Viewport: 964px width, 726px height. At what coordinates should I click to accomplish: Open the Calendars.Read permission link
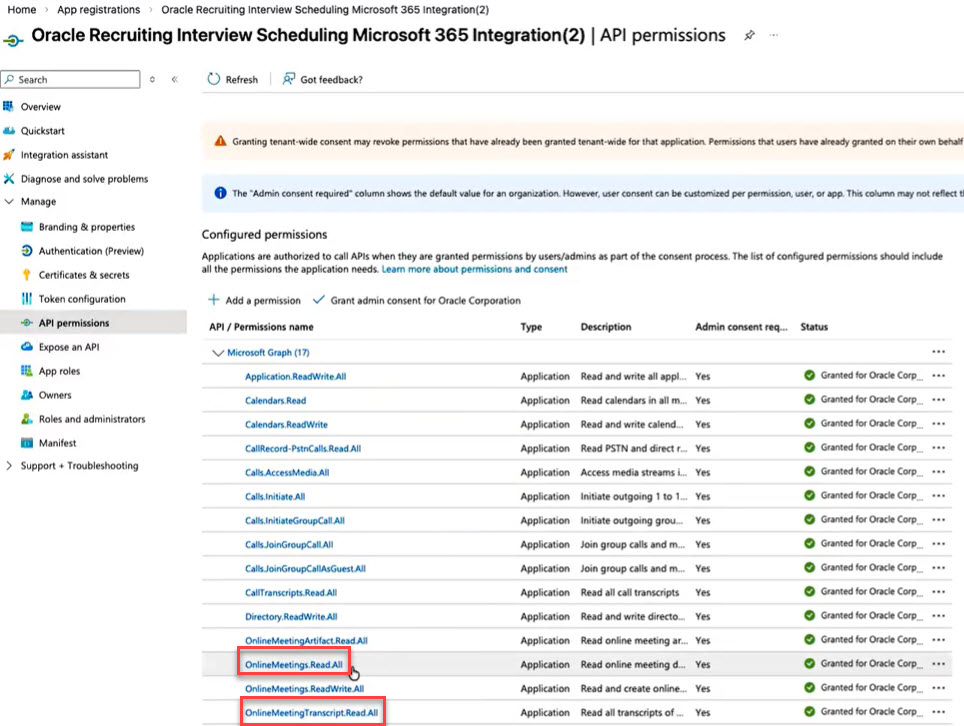[275, 400]
